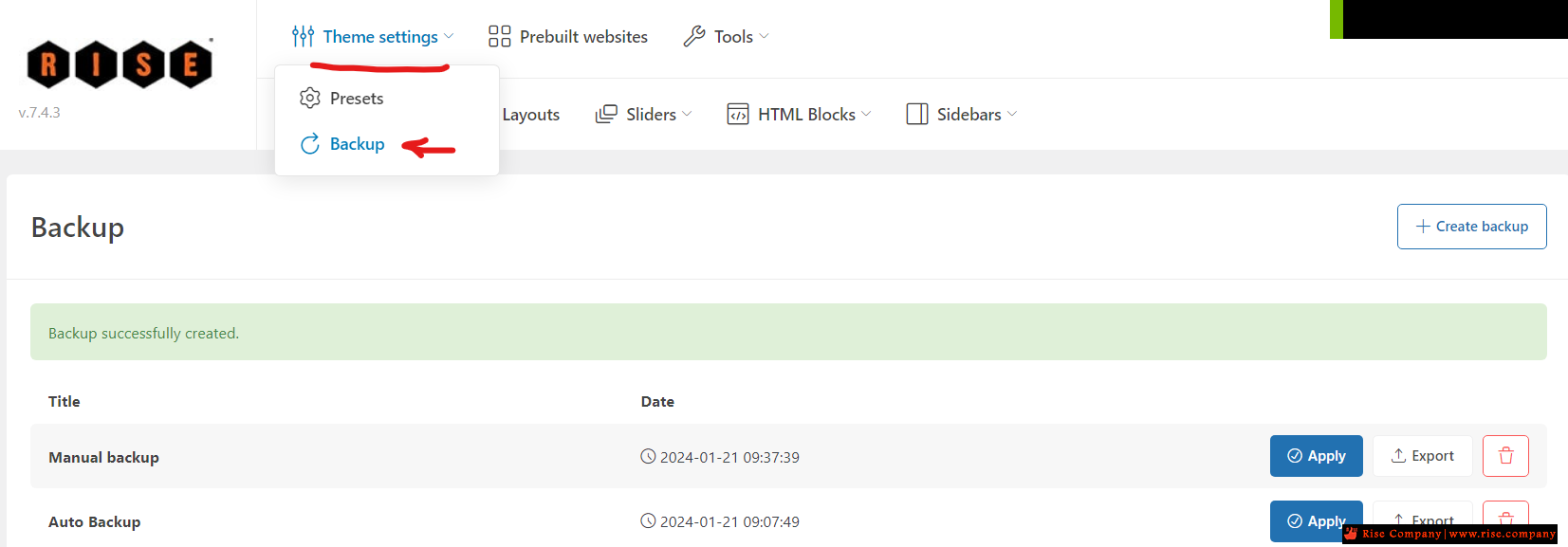
Task: Expand the Theme settings dropdown chevron
Action: point(449,36)
